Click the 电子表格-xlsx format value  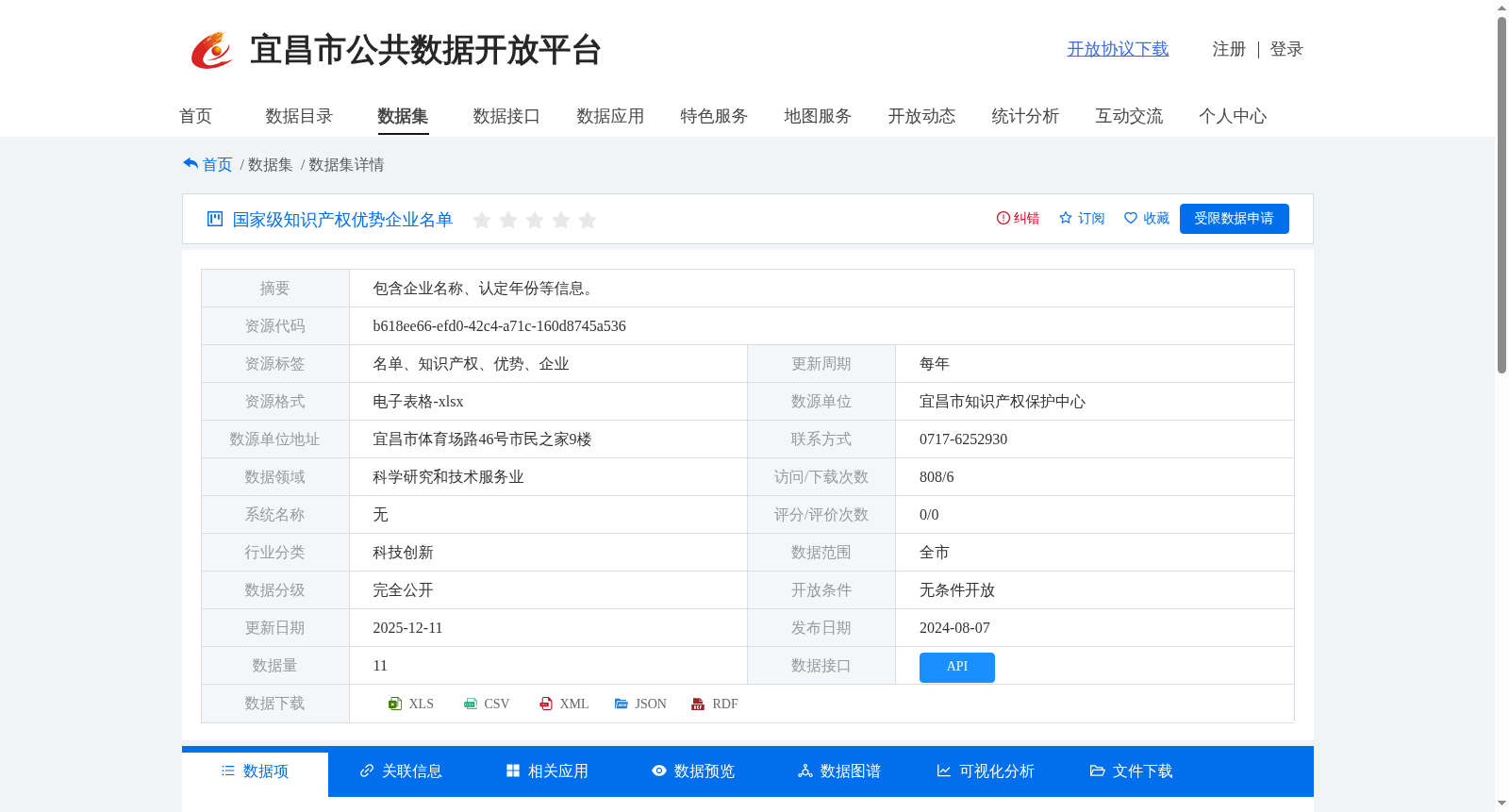[418, 402]
